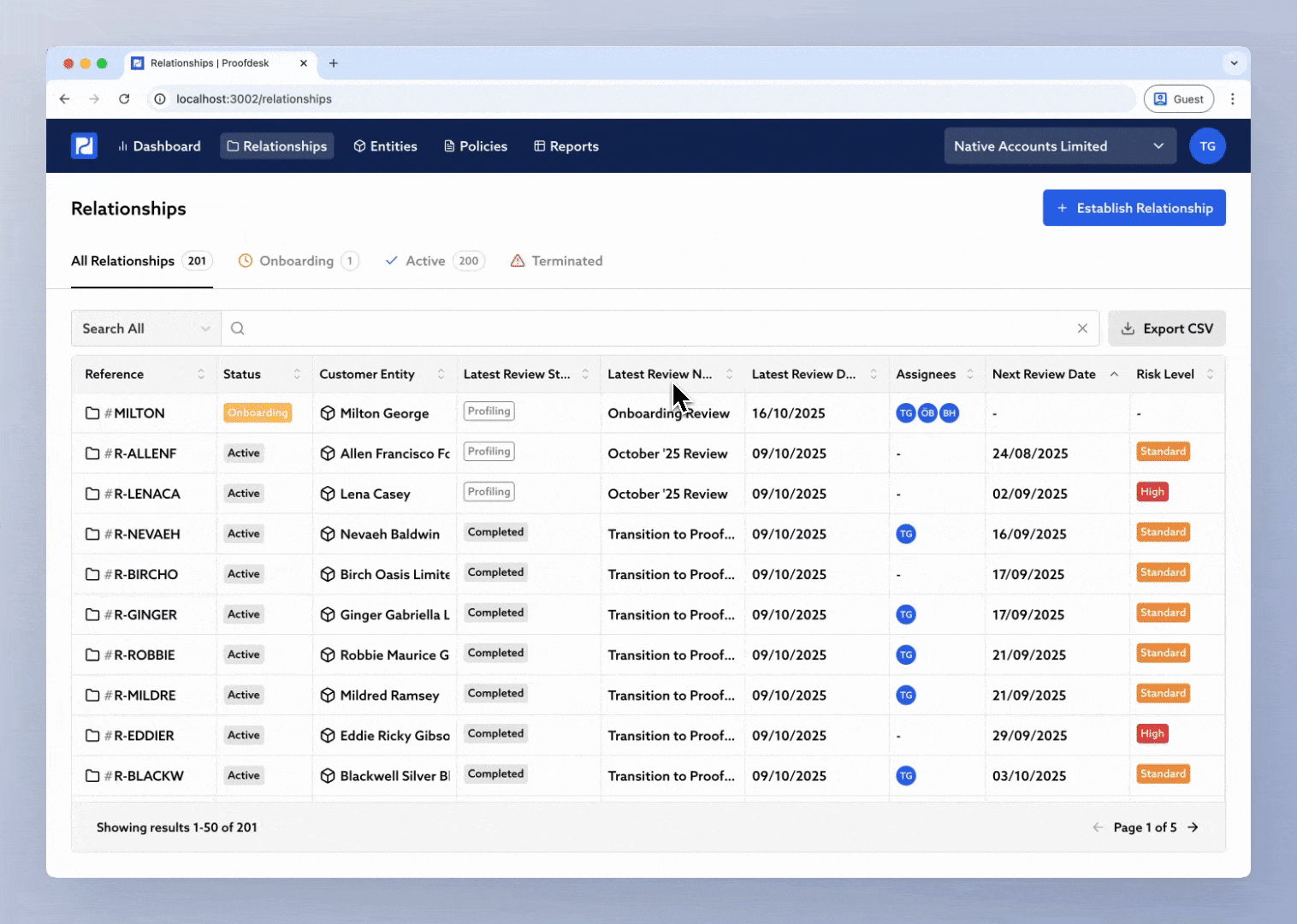Toggle sort on Risk Level column

point(1210,374)
